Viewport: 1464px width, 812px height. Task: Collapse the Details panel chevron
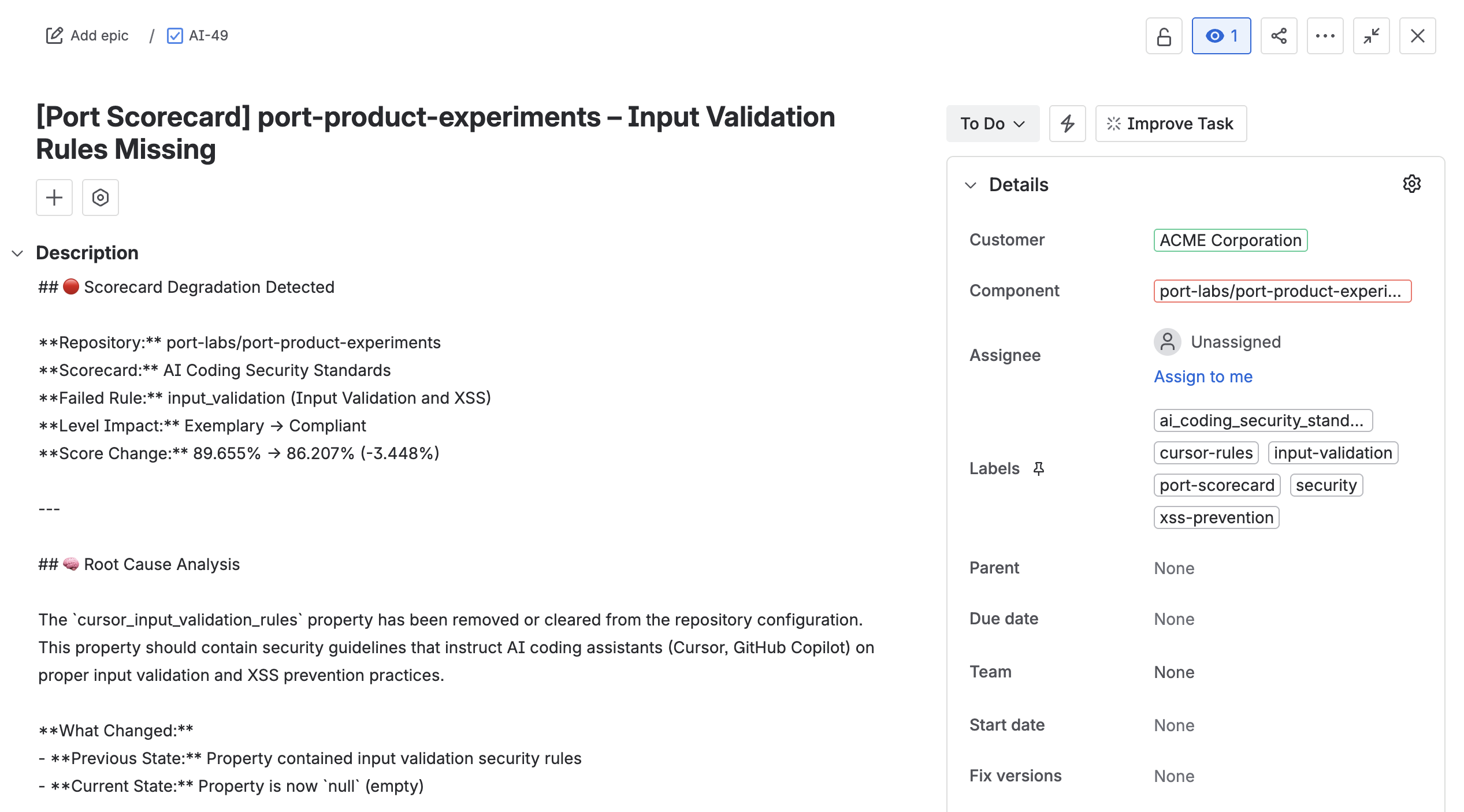click(x=971, y=185)
